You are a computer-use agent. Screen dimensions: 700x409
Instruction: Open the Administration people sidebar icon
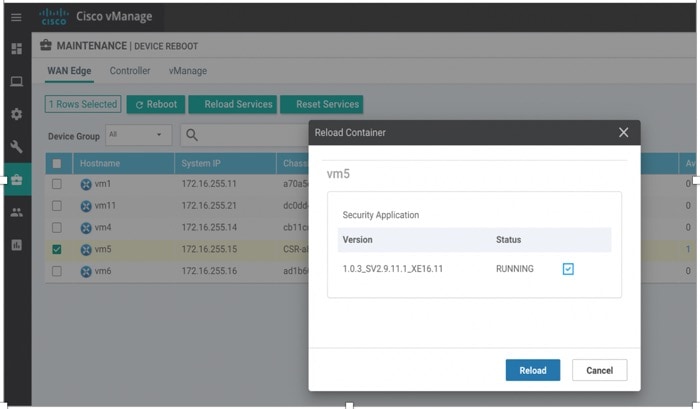coord(17,212)
